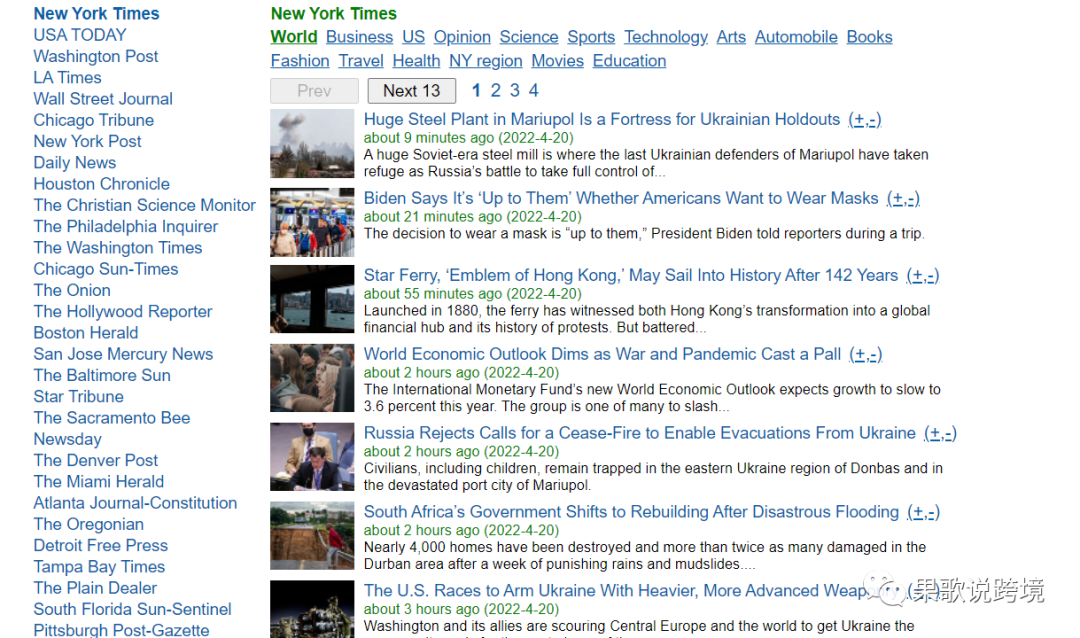Open Boston Herald source
This screenshot has width=1080, height=638.
86,334
